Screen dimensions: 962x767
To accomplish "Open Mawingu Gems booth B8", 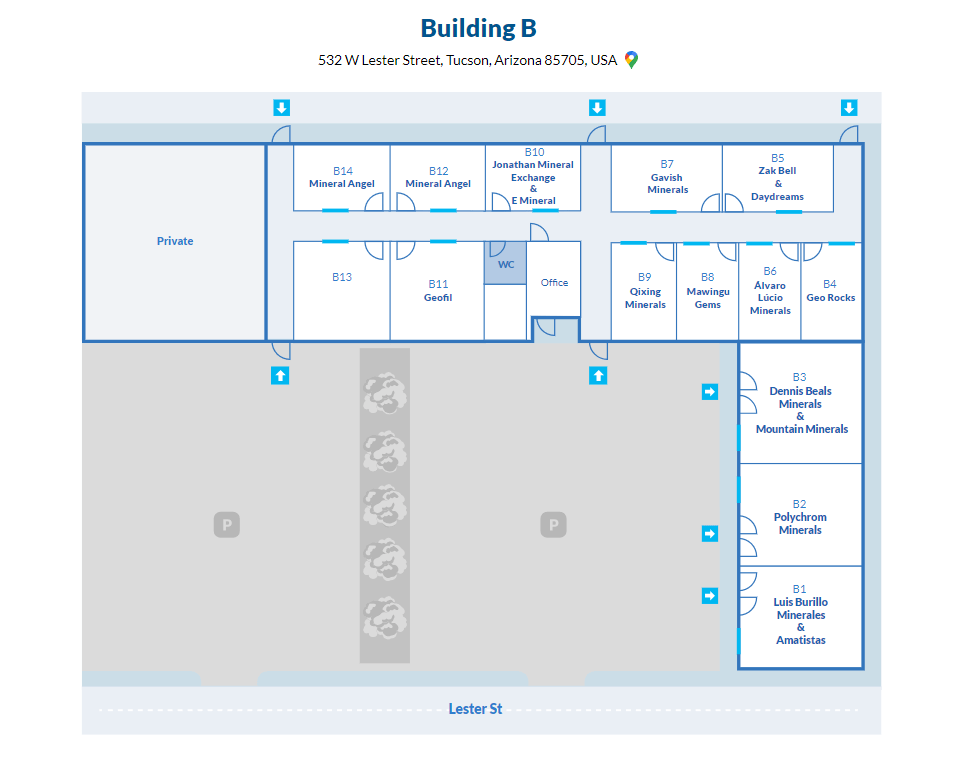I will coord(708,292).
